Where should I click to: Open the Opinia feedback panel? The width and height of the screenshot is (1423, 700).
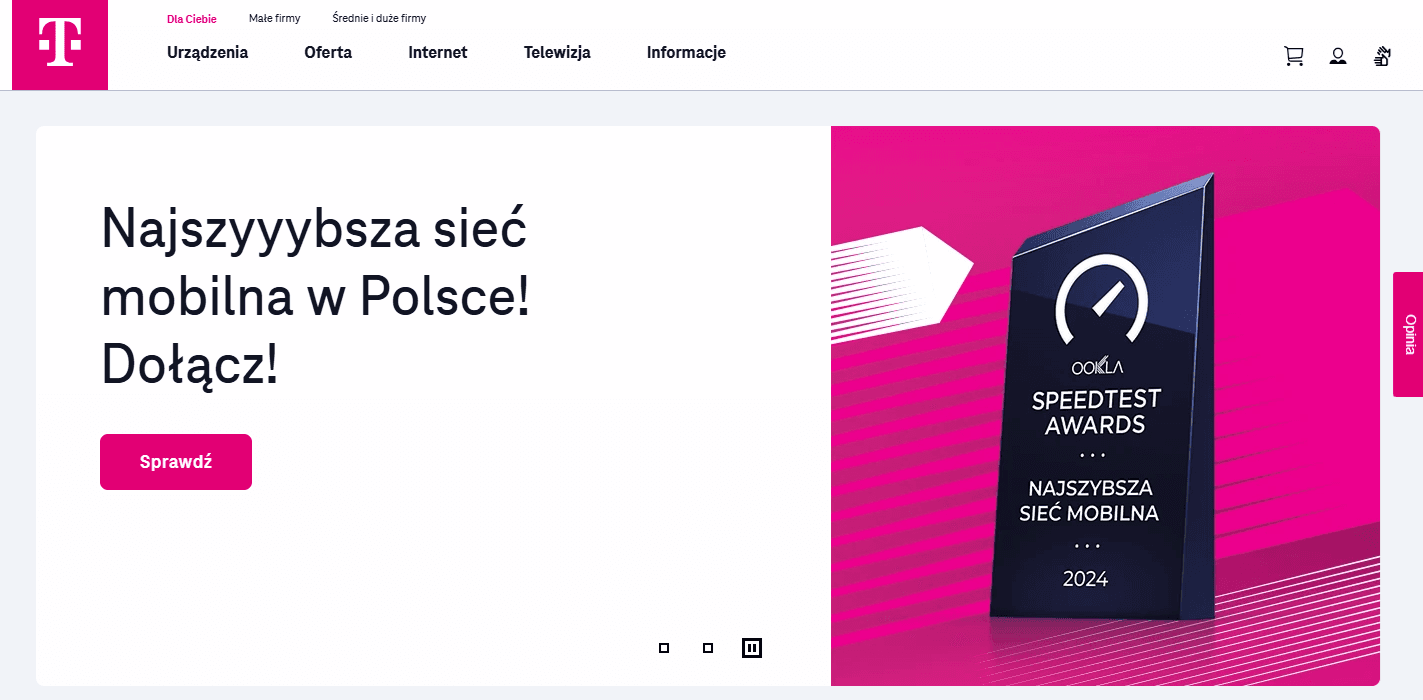1408,336
